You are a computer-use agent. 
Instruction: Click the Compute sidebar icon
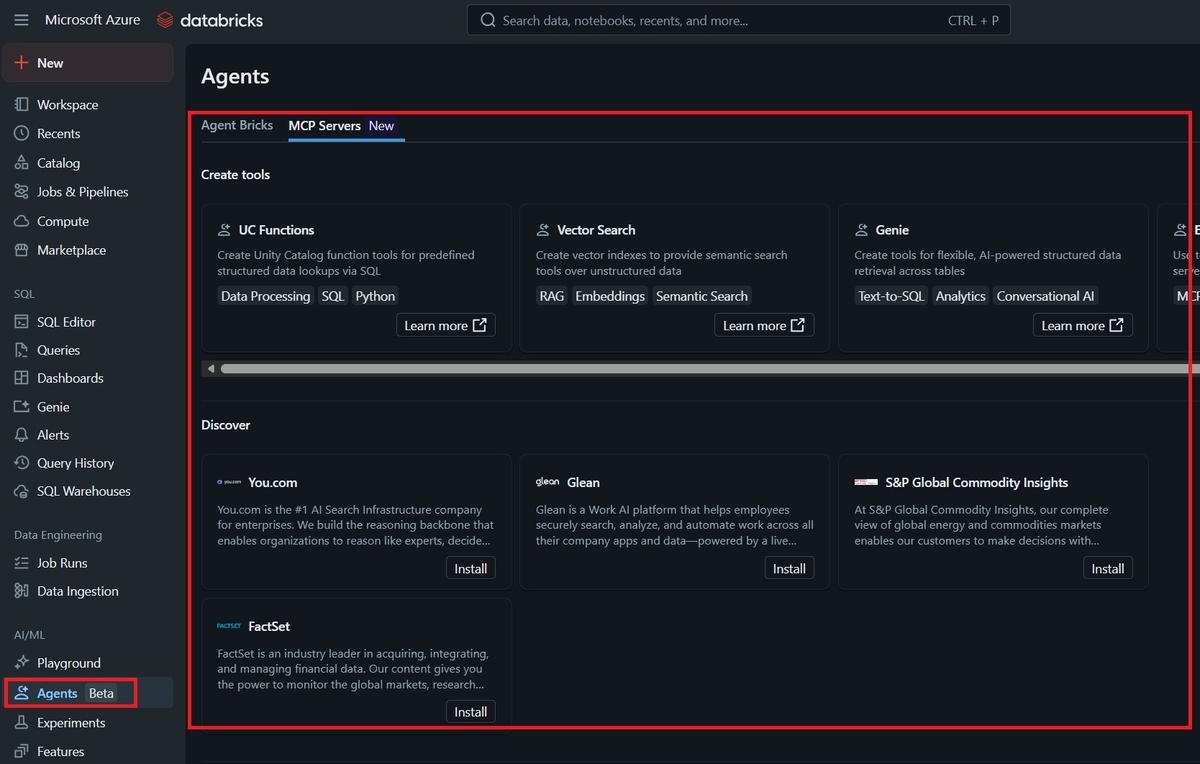(x=20, y=220)
